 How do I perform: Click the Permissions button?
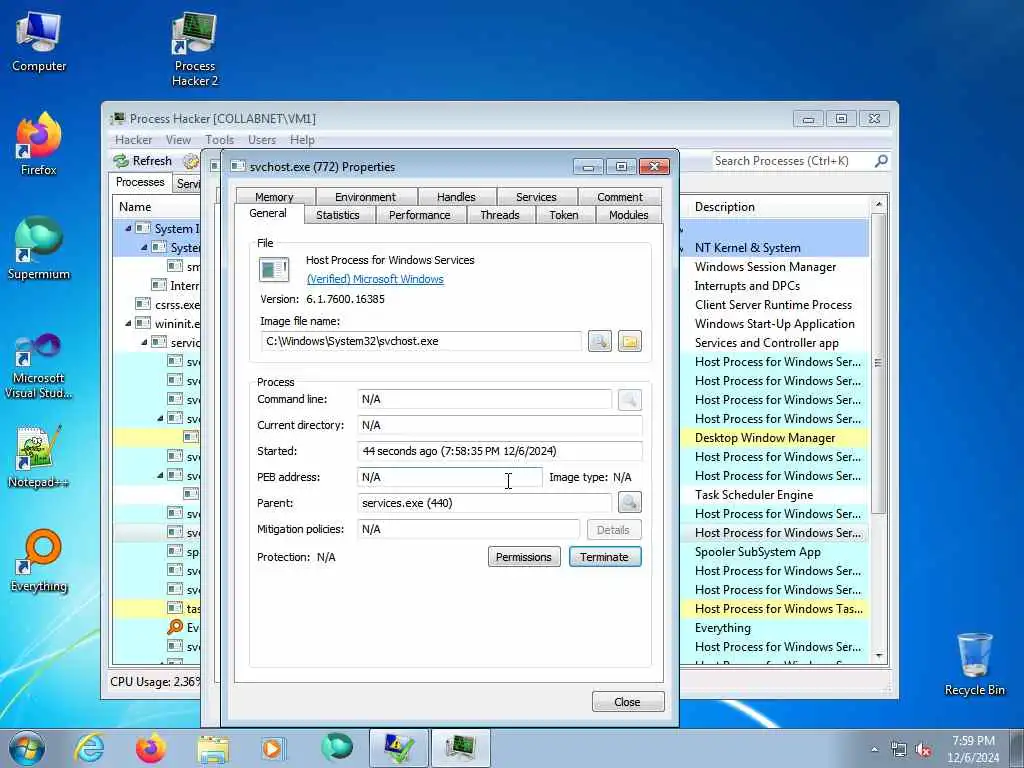point(524,556)
